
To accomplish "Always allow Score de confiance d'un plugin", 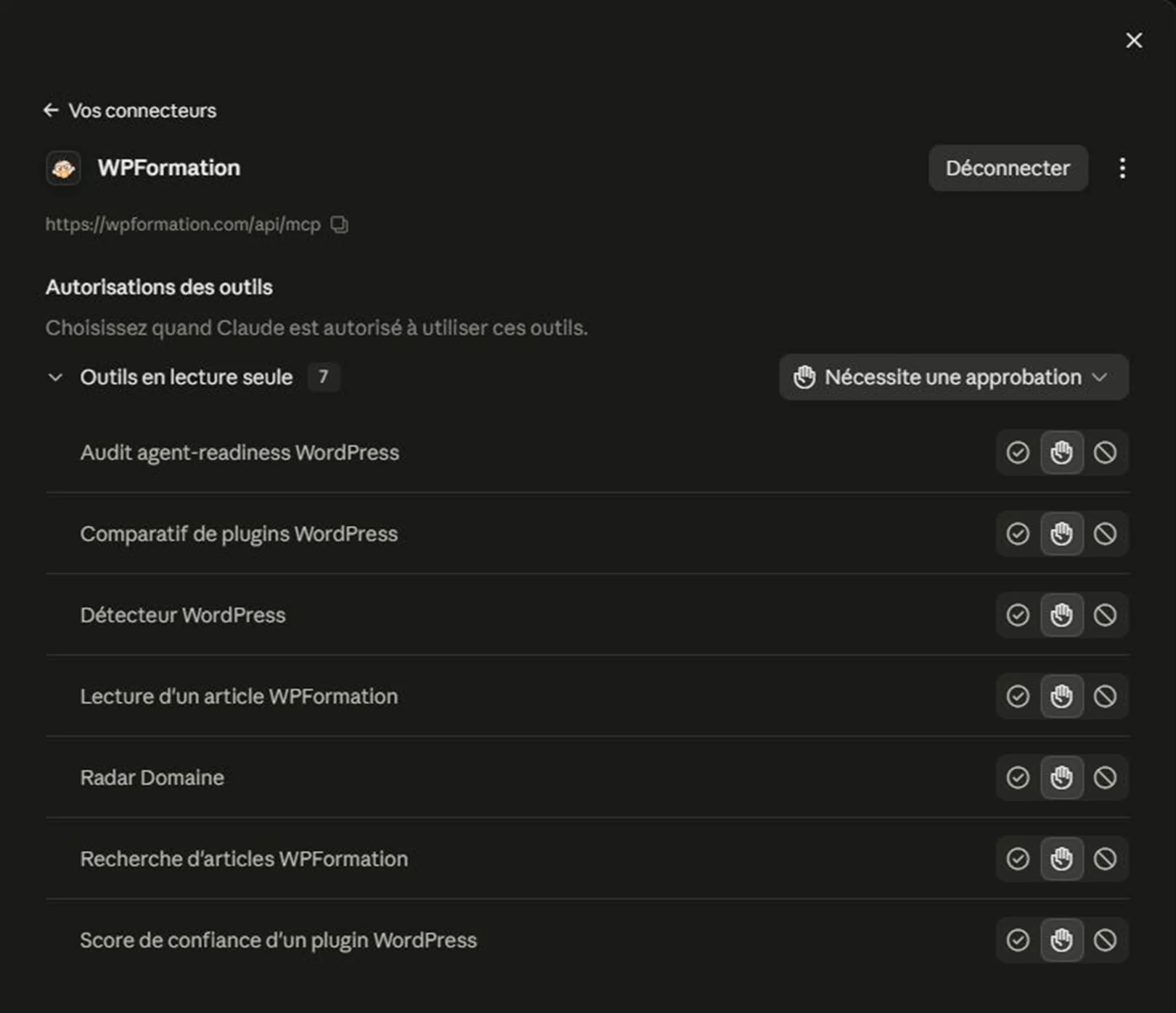I will pyautogui.click(x=1018, y=940).
